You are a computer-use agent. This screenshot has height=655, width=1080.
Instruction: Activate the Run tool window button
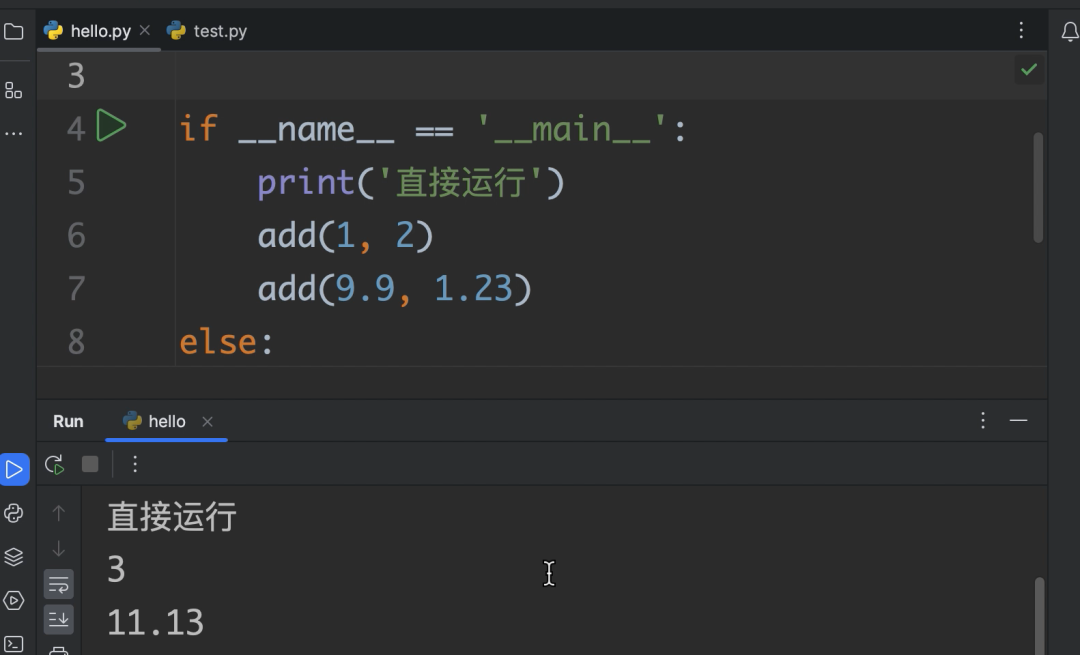click(14, 470)
